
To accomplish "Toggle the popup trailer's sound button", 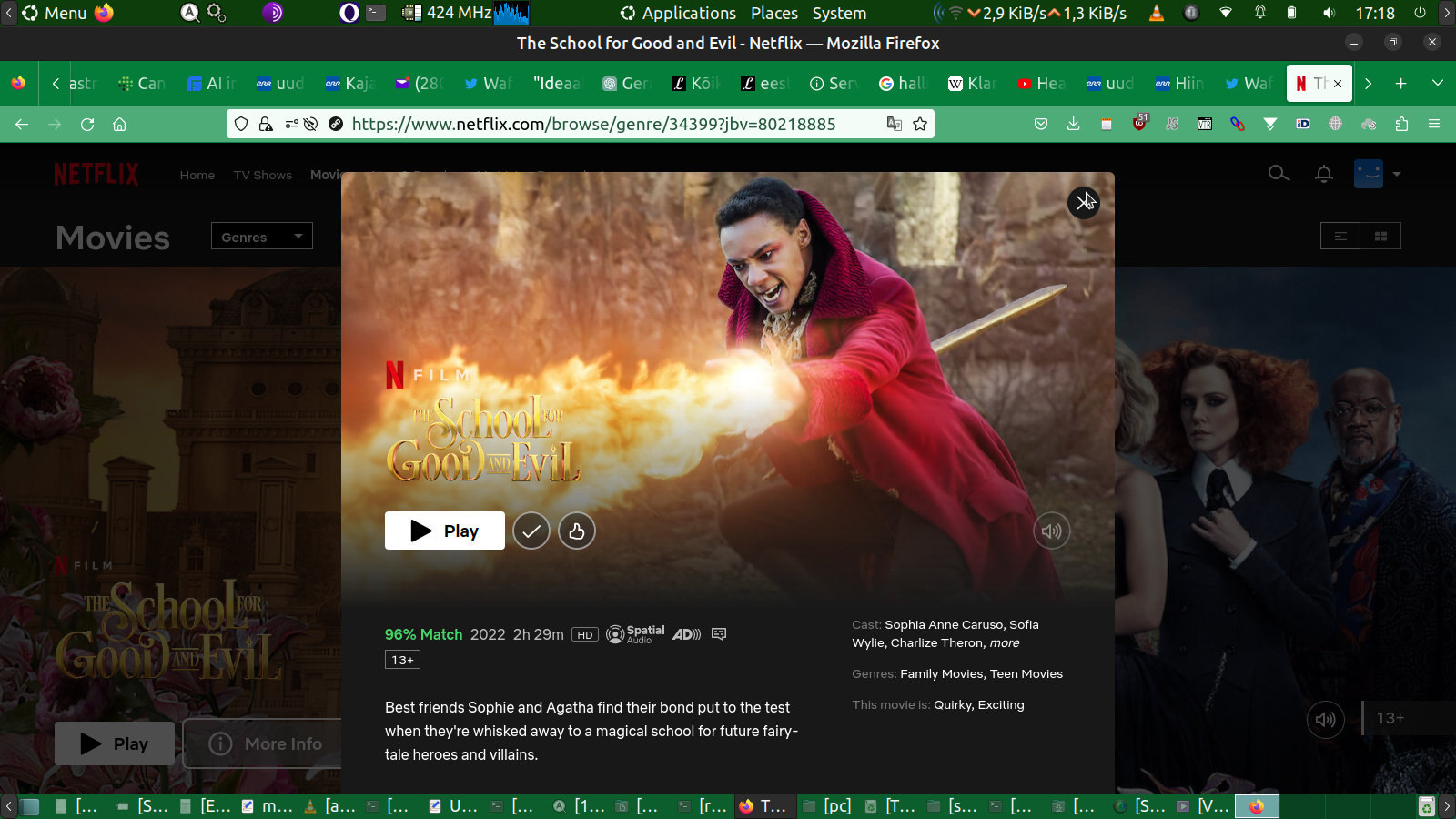I will tap(1052, 531).
